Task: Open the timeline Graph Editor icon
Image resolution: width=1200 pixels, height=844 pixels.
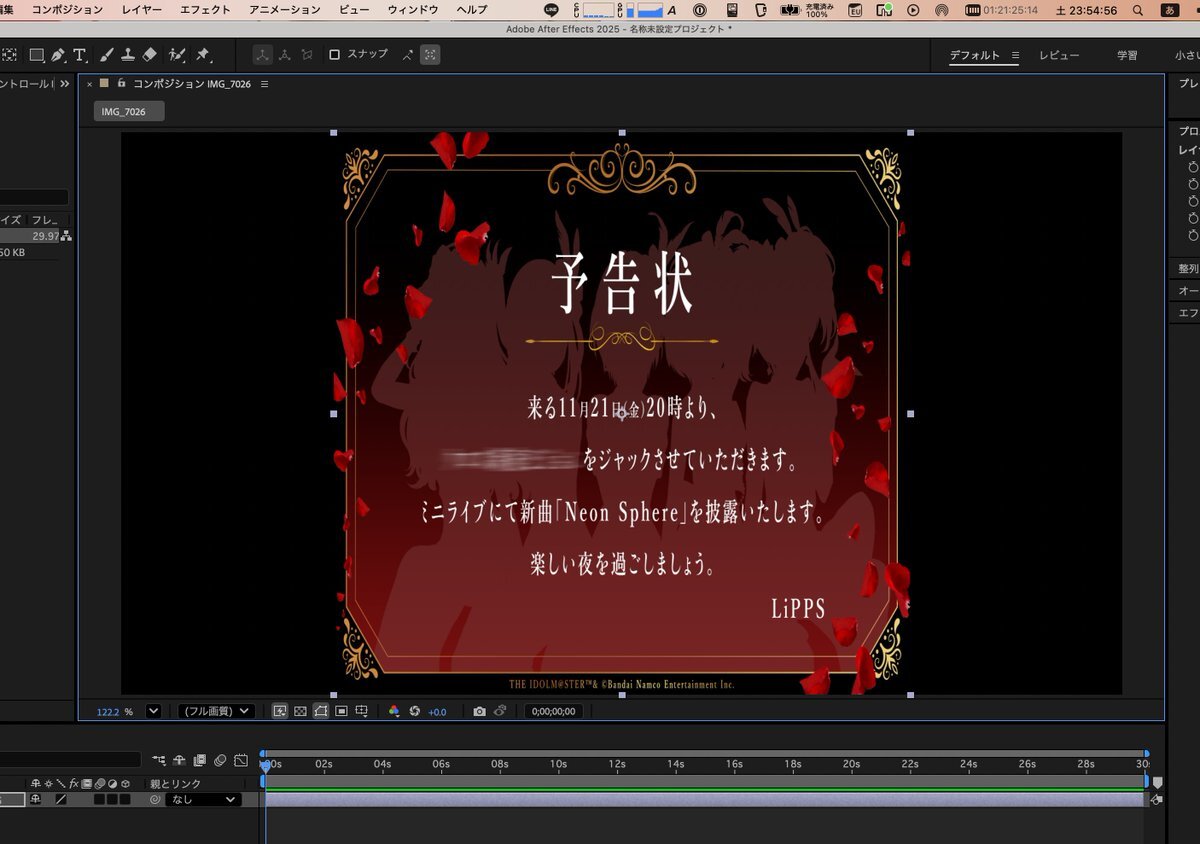Action: [x=241, y=761]
